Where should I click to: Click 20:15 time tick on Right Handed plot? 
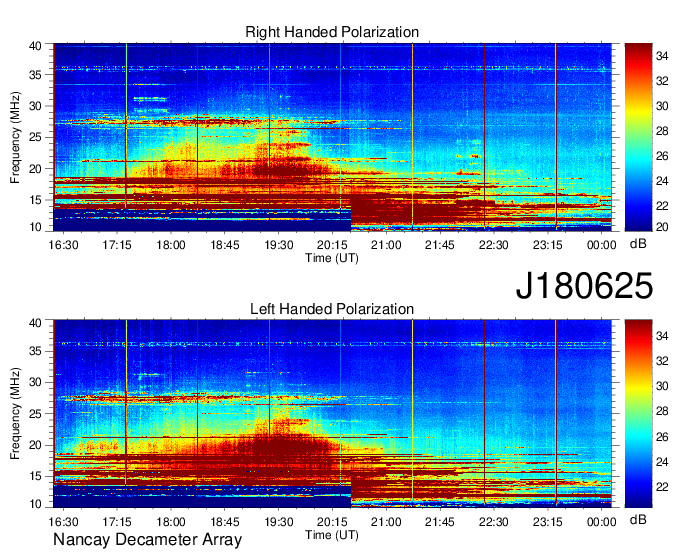332,245
